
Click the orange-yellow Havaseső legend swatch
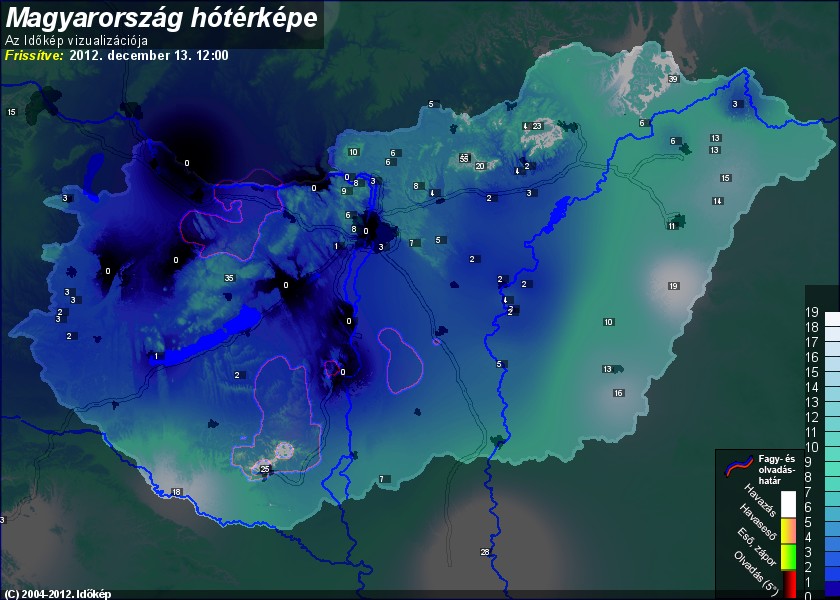tap(789, 530)
